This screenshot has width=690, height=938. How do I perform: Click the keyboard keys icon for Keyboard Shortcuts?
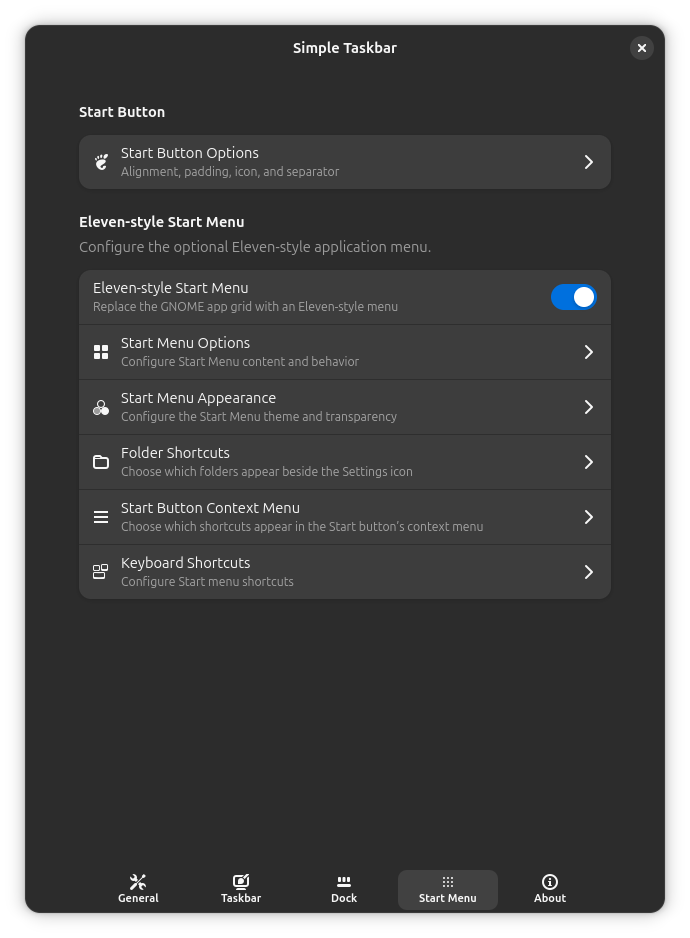(101, 572)
